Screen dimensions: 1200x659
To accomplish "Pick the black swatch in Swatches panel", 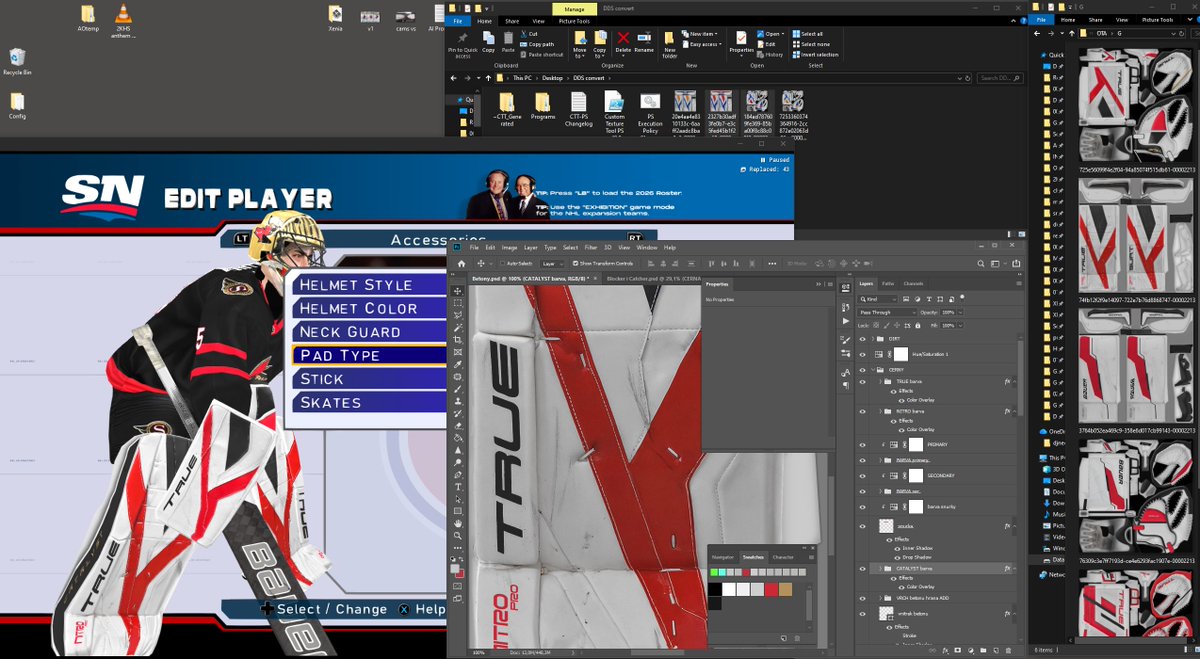I will pos(715,590).
